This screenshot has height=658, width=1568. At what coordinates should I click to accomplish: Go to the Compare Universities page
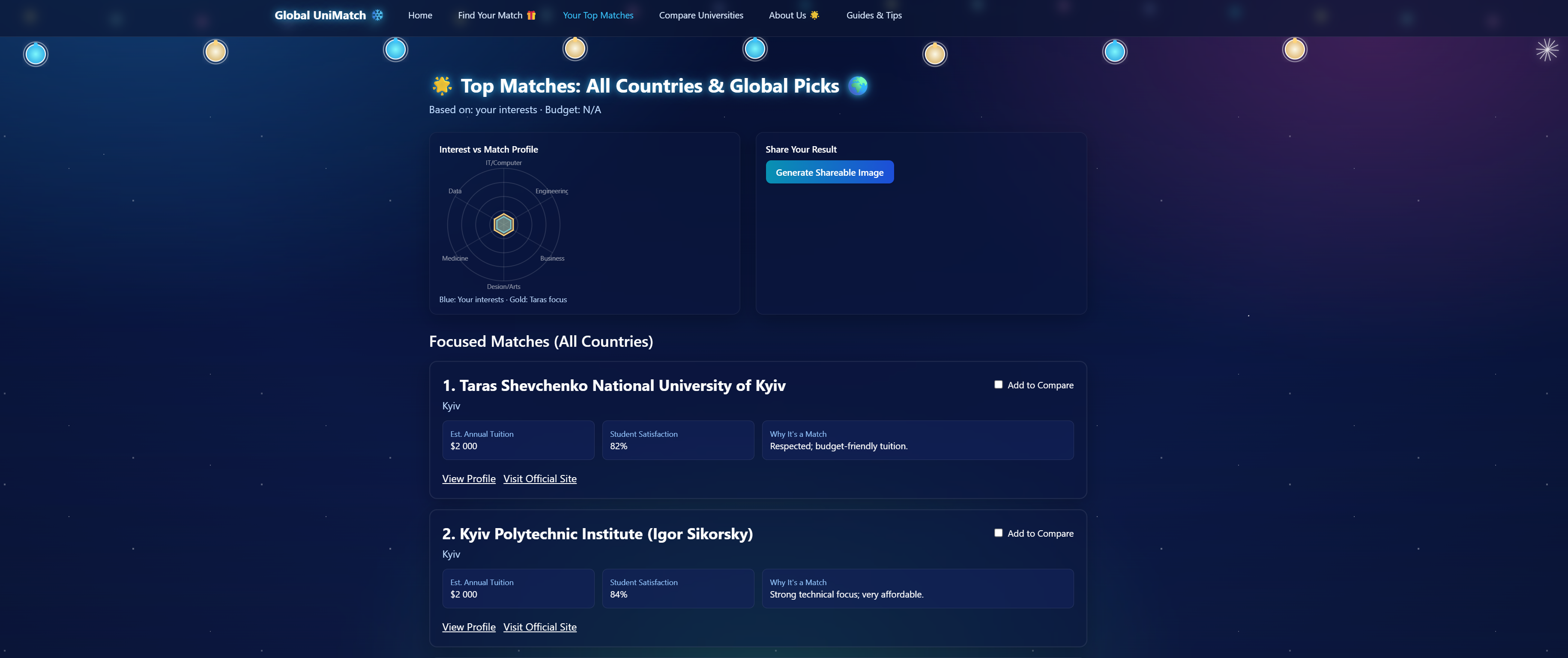[x=700, y=15]
